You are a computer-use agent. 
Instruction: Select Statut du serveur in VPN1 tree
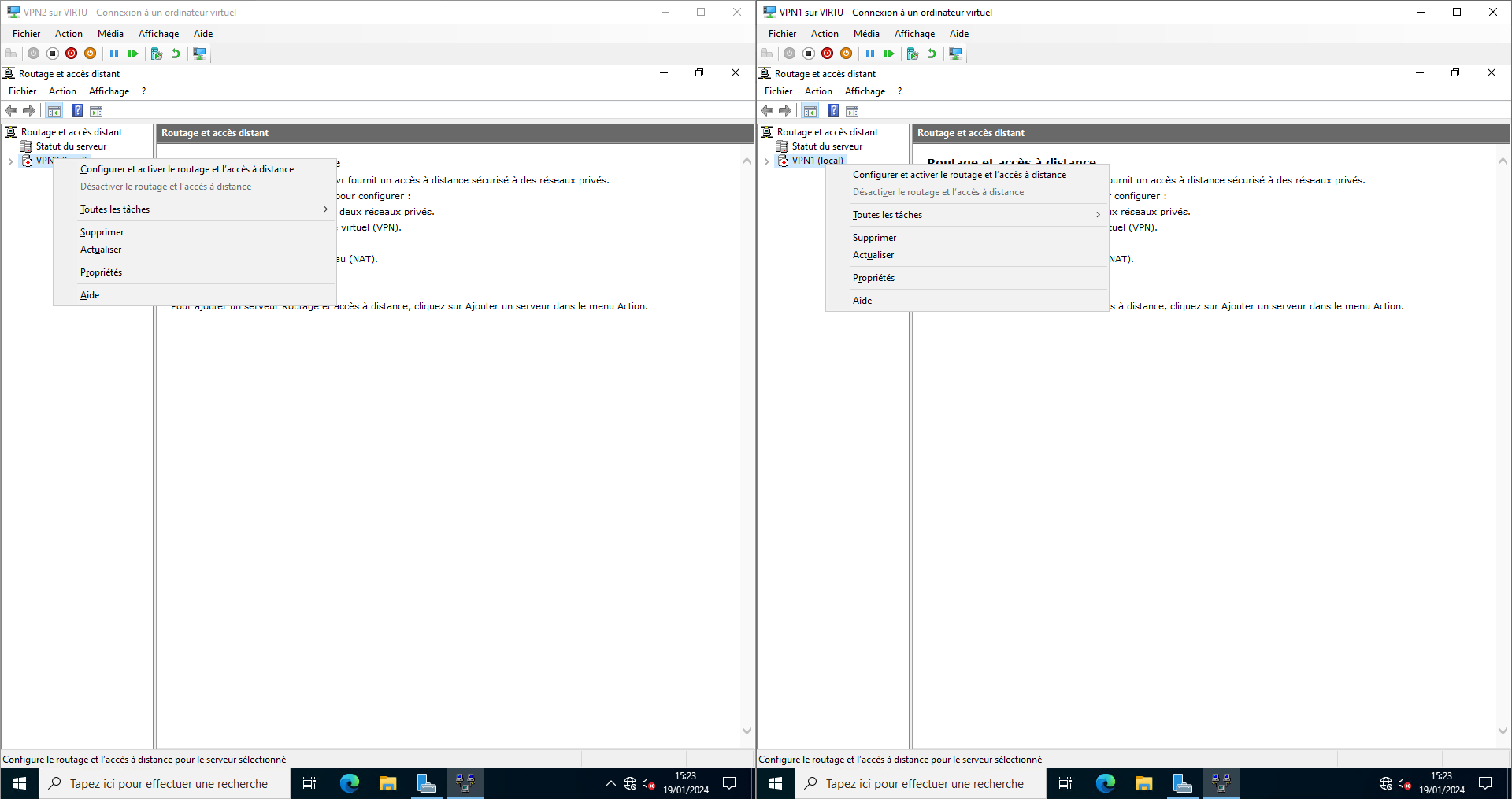click(x=827, y=146)
